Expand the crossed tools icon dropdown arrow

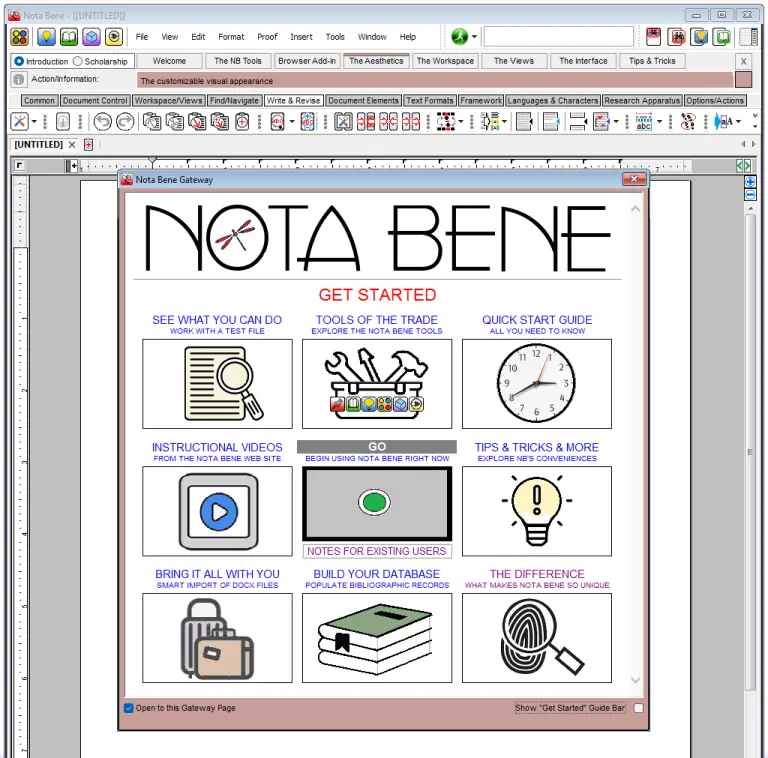tap(34, 121)
